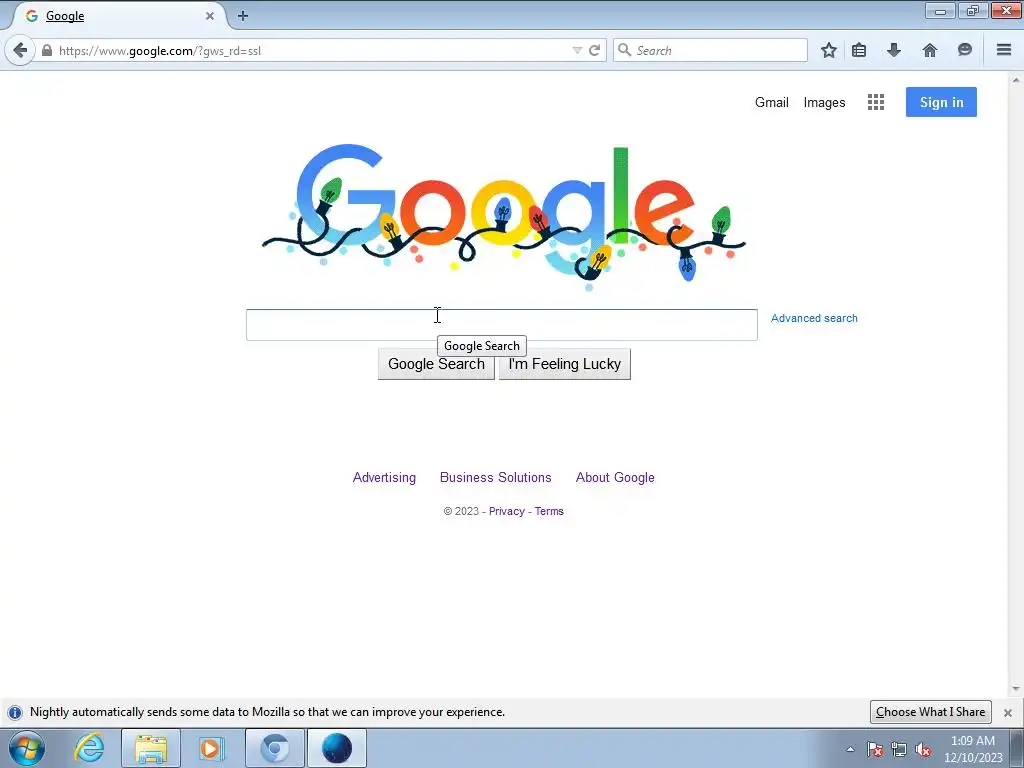The width and height of the screenshot is (1024, 768).
Task: Click Choose What I Share button
Action: tap(931, 712)
